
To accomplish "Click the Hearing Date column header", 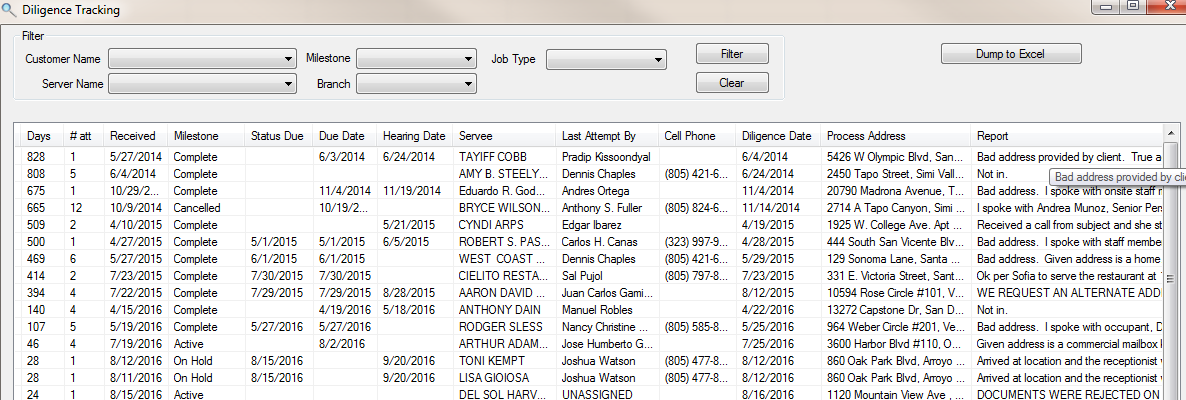I will pos(415,136).
